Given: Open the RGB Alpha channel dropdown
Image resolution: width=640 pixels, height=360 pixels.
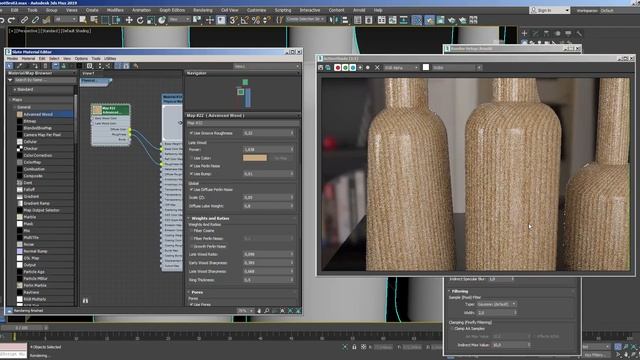Looking at the screenshot, I should (401, 67).
